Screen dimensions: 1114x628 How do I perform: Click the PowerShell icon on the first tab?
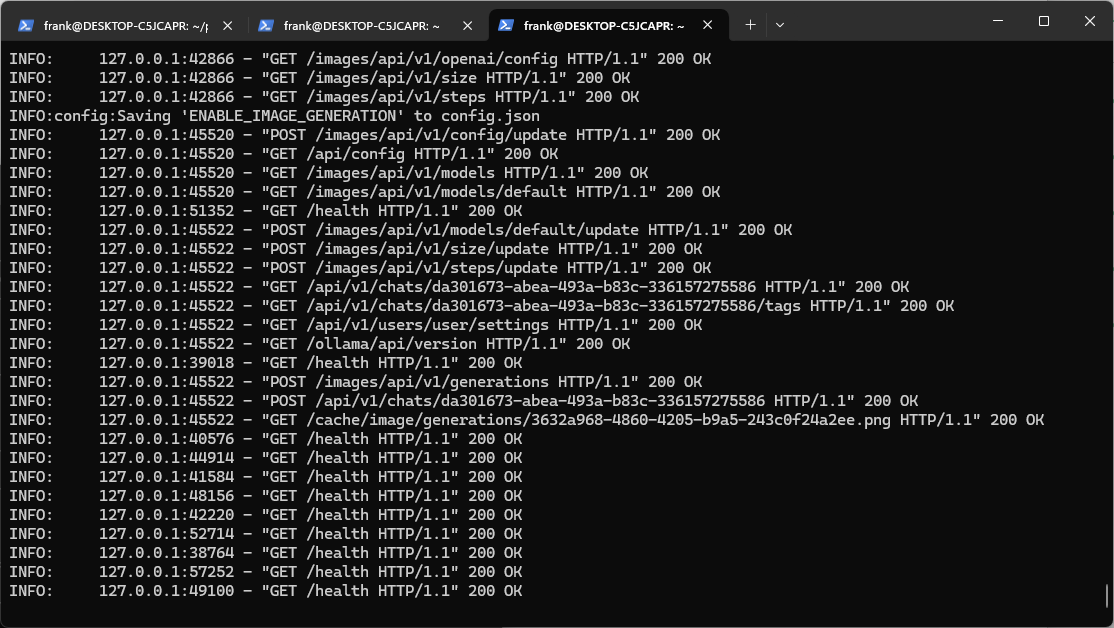(x=27, y=26)
